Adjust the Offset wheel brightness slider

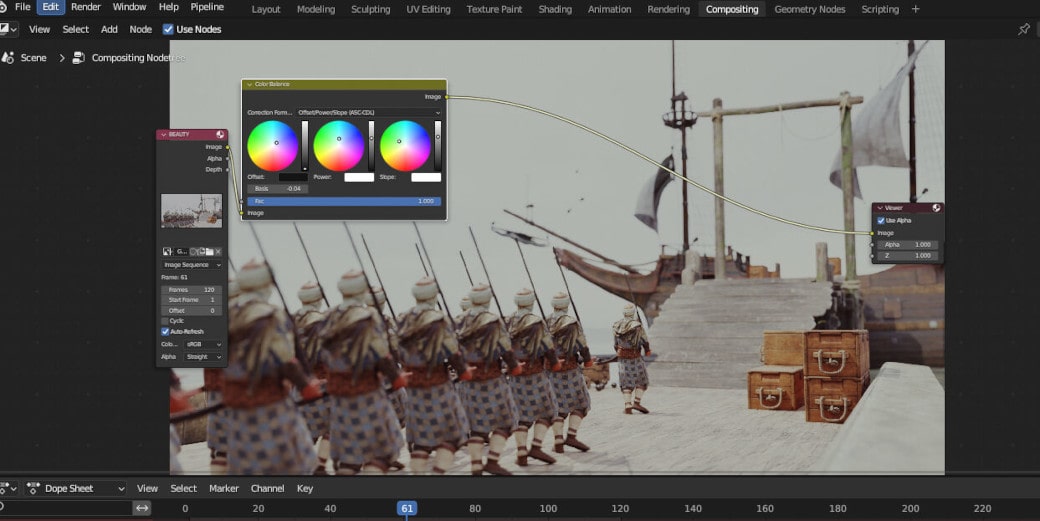tap(304, 146)
